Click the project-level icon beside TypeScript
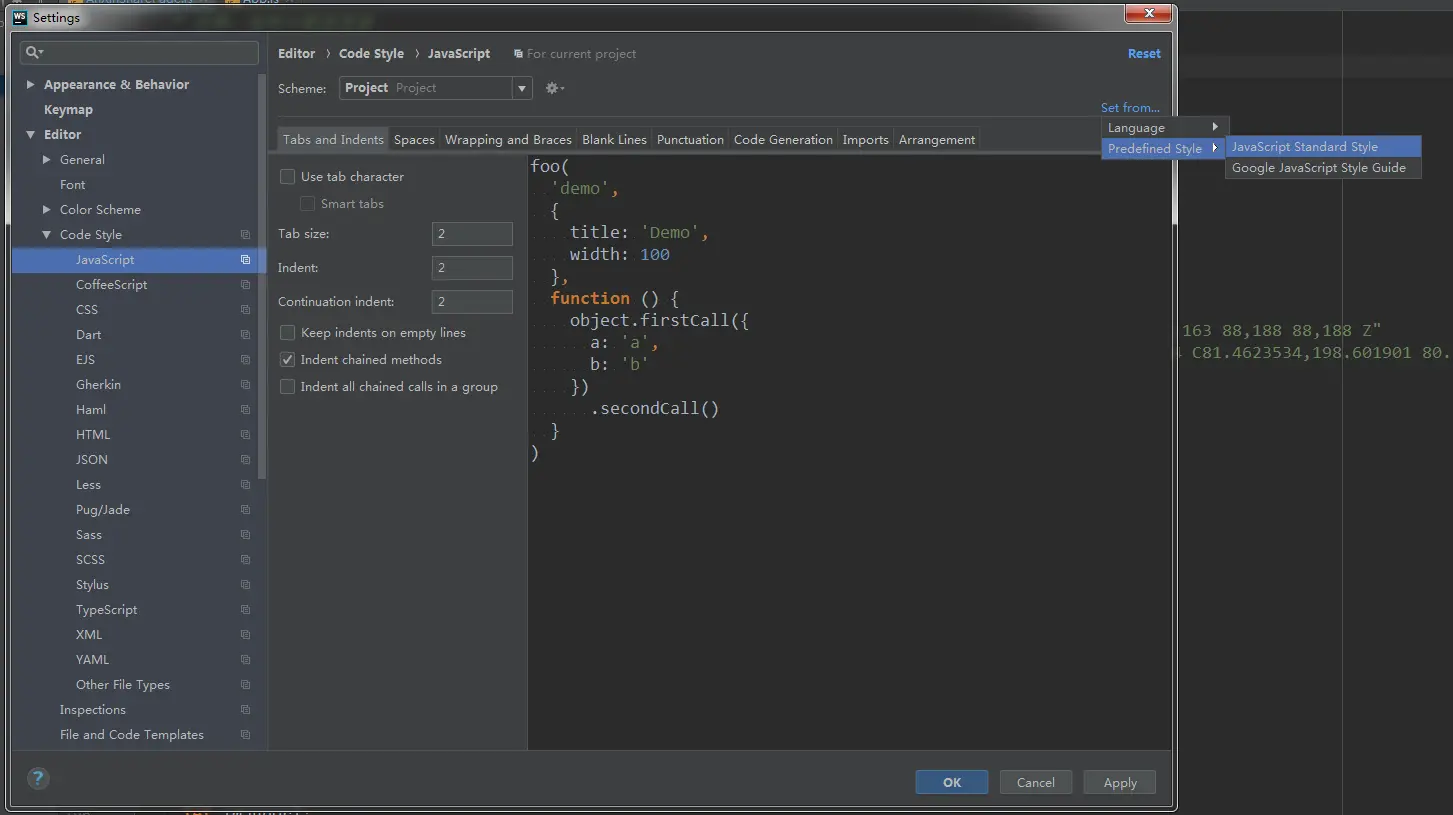The width and height of the screenshot is (1453, 815). [245, 610]
